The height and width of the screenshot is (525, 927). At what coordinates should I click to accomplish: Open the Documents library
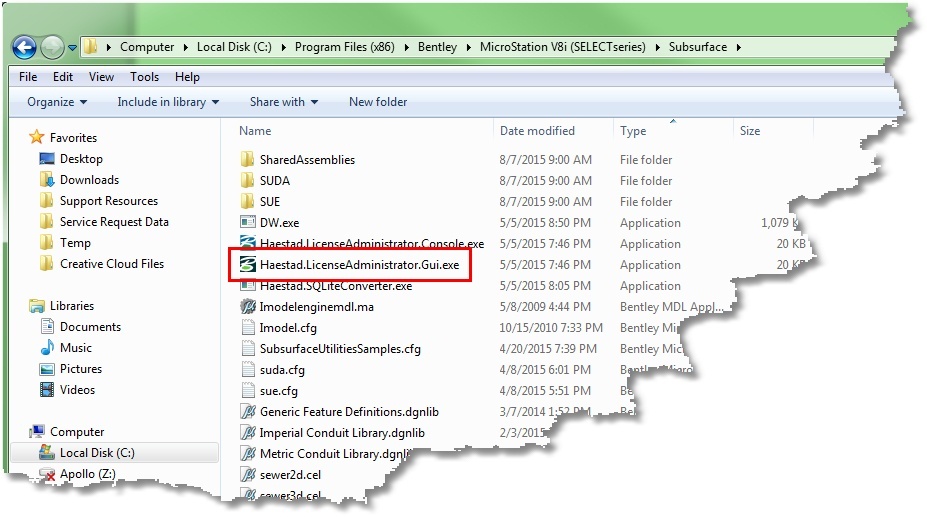pyautogui.click(x=90, y=327)
